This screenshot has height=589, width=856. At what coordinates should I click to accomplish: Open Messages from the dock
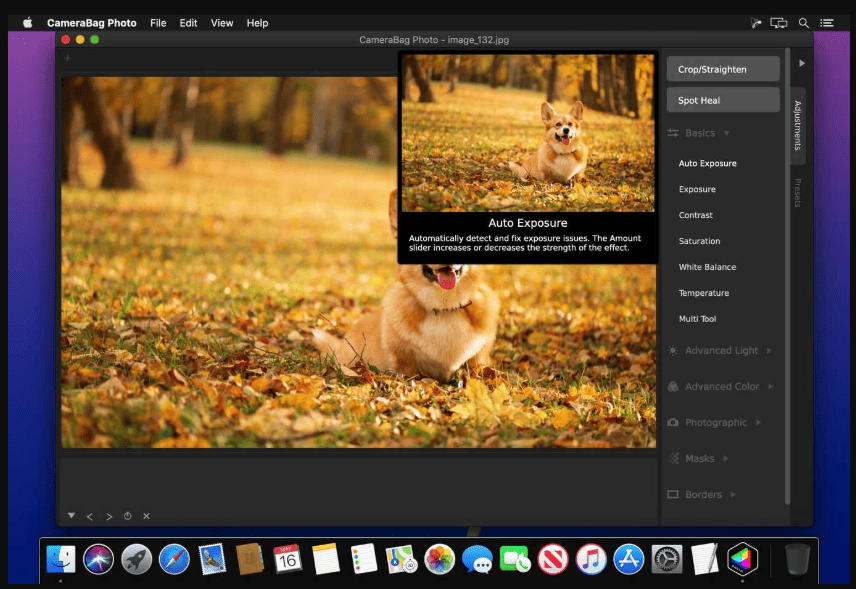(x=477, y=559)
